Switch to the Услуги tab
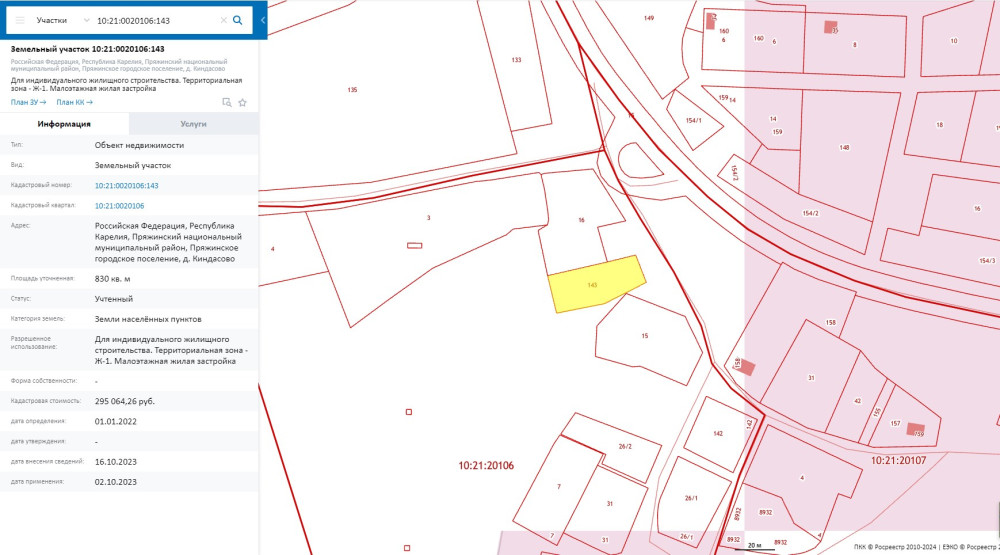 pyautogui.click(x=193, y=124)
